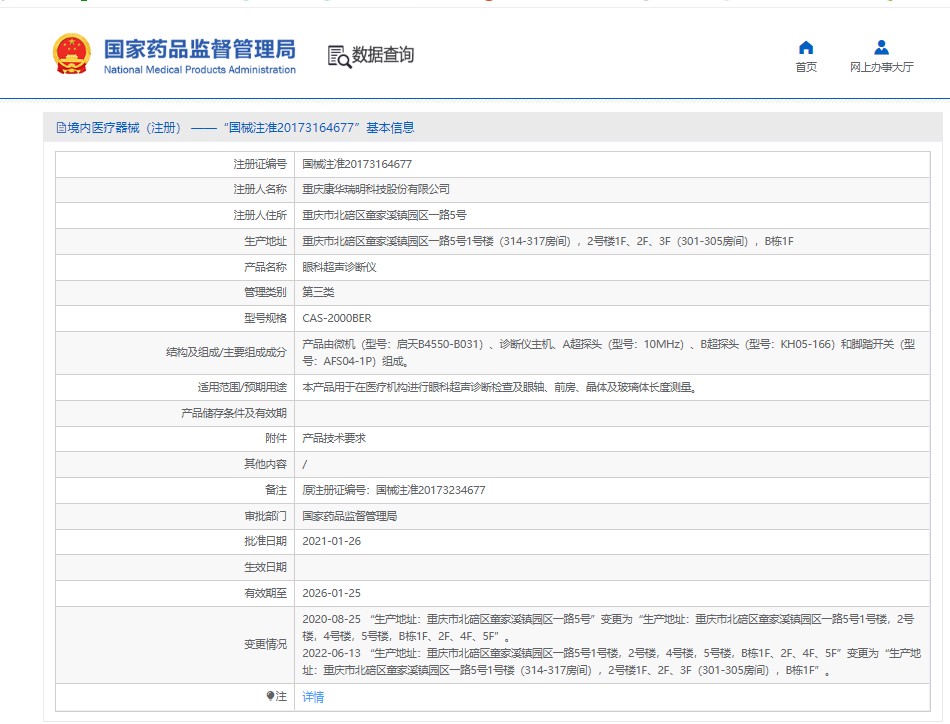This screenshot has width=950, height=724.
Task: Select registrant name 重庆康华瑞明科技股份有限公司
Action: click(376, 189)
